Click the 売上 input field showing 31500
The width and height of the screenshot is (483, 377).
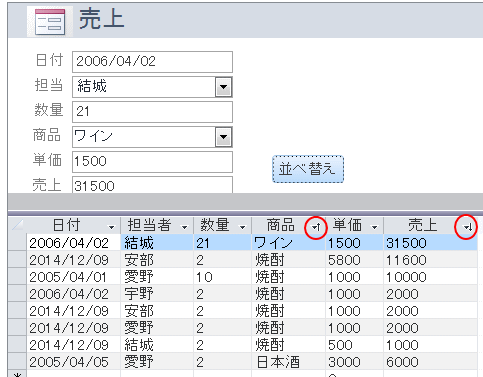pos(152,185)
